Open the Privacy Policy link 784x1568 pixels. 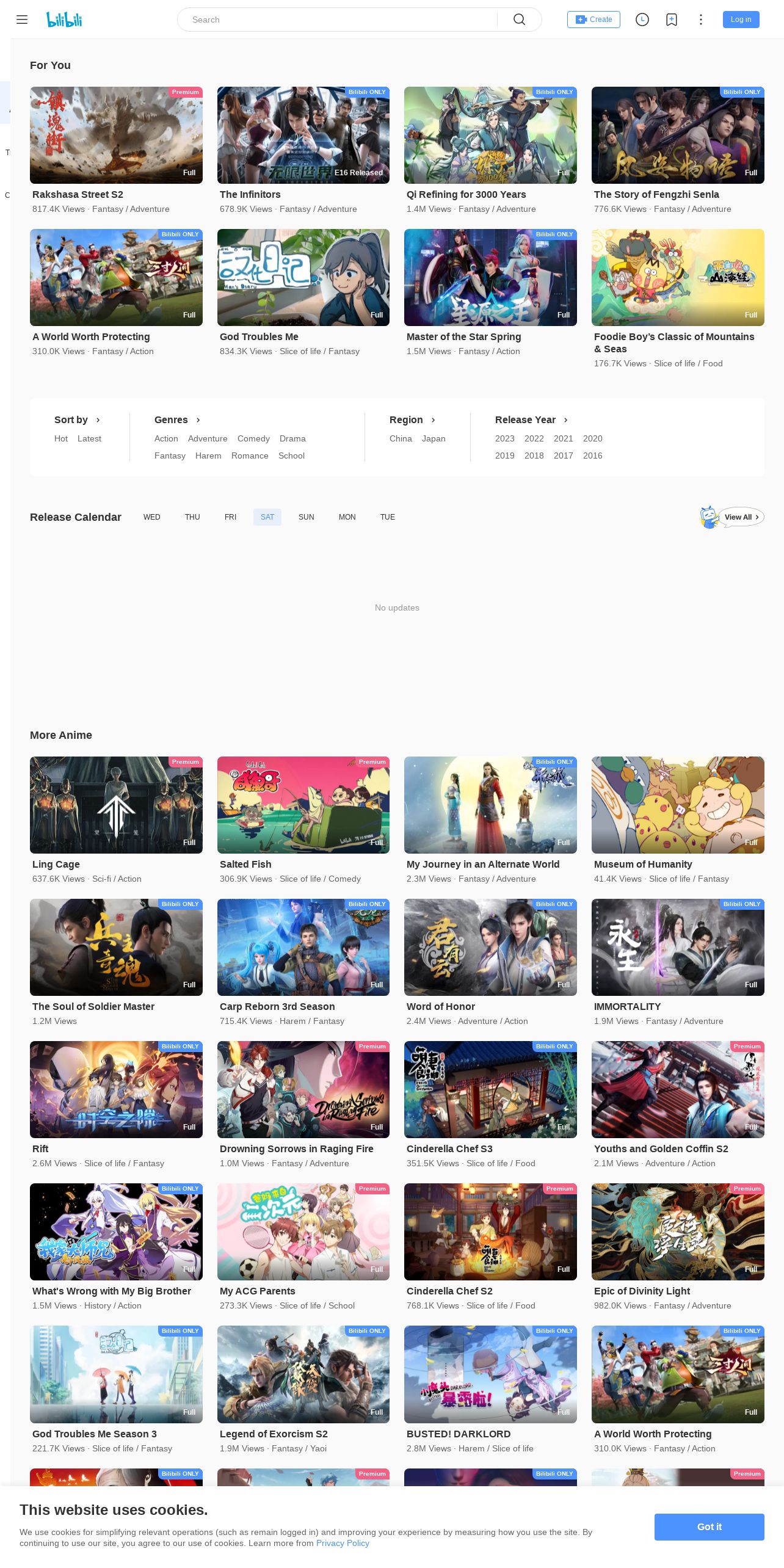click(343, 1543)
